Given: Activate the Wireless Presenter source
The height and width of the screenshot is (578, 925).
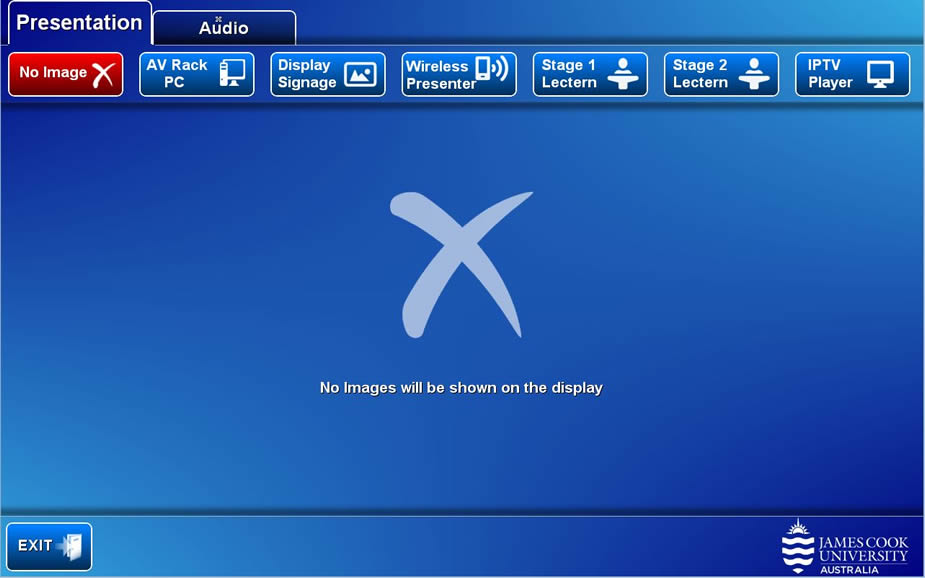Looking at the screenshot, I should [x=459, y=74].
